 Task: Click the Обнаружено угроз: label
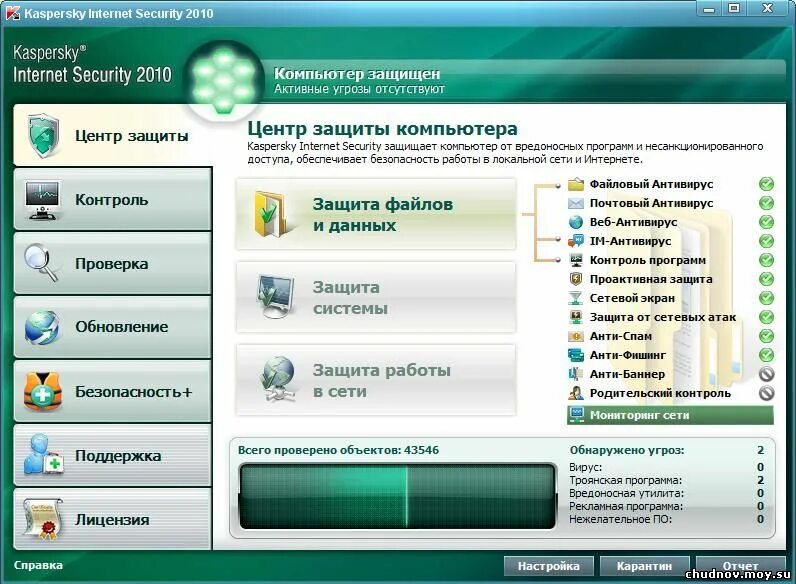coord(627,450)
